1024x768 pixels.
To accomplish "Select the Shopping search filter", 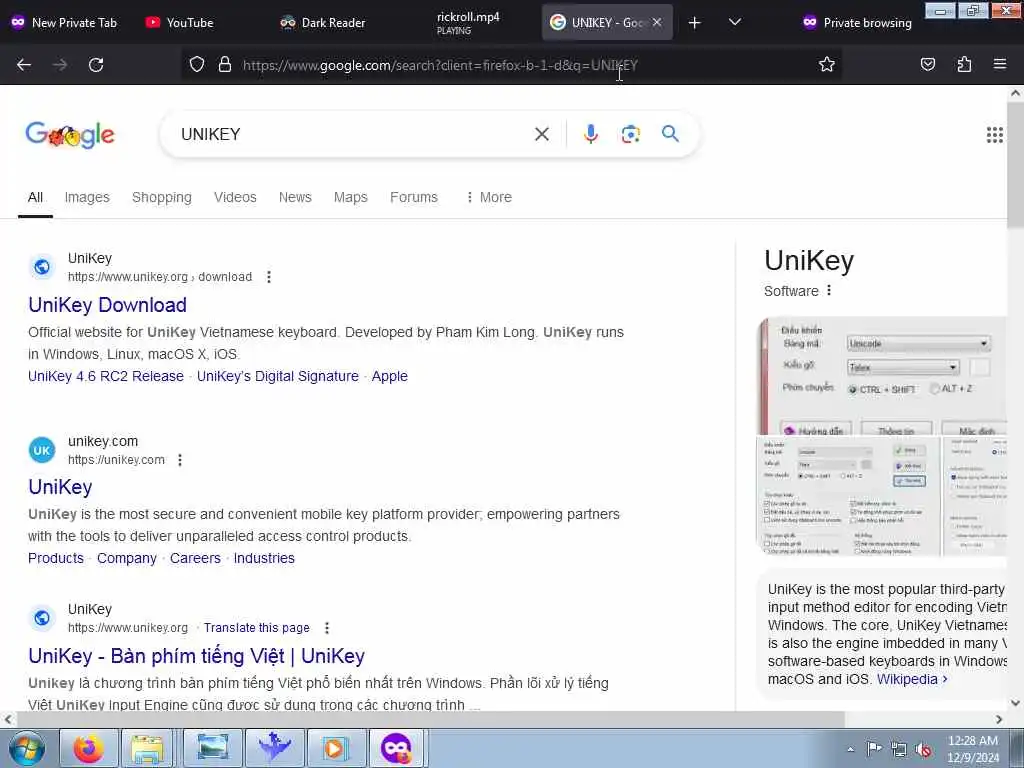I will coord(162,197).
